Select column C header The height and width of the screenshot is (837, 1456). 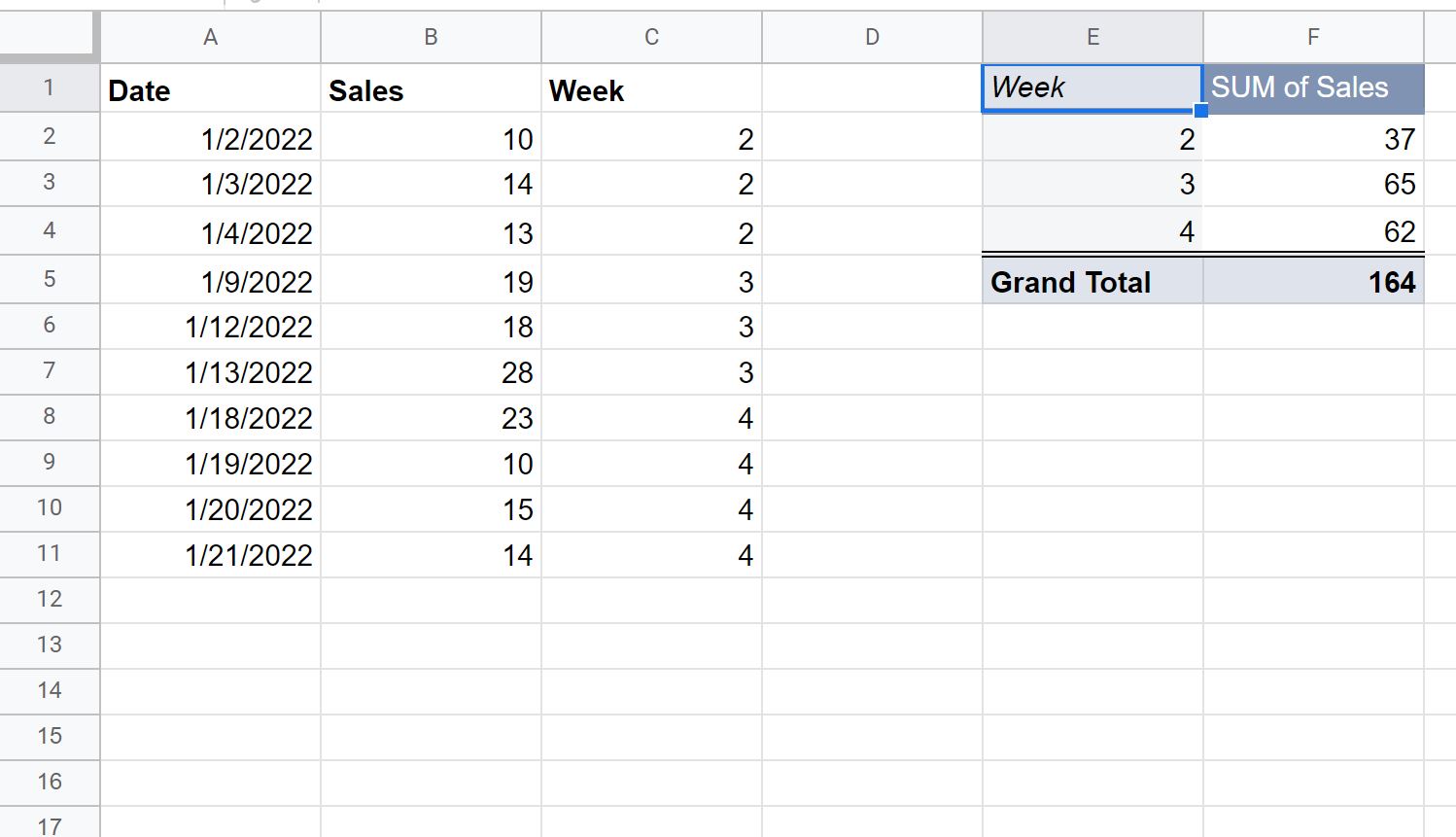651,37
